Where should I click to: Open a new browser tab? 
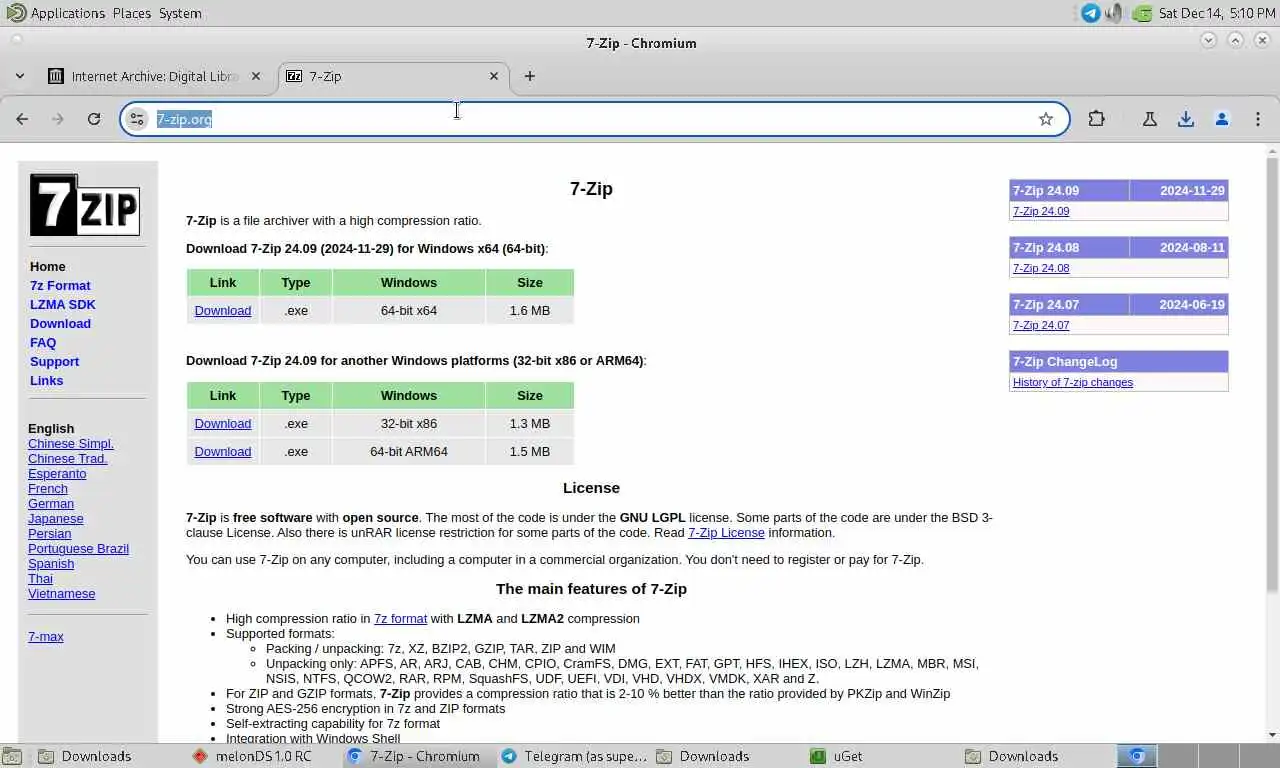point(530,76)
